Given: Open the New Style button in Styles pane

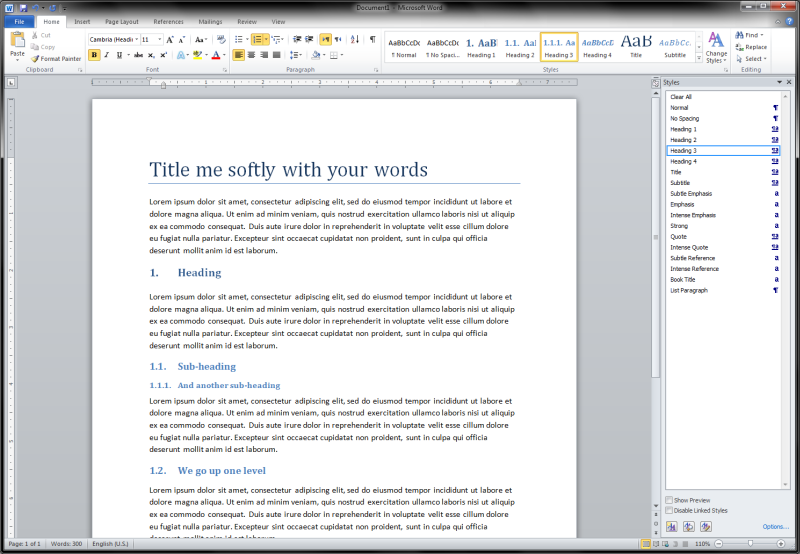Looking at the screenshot, I should coord(671,526).
